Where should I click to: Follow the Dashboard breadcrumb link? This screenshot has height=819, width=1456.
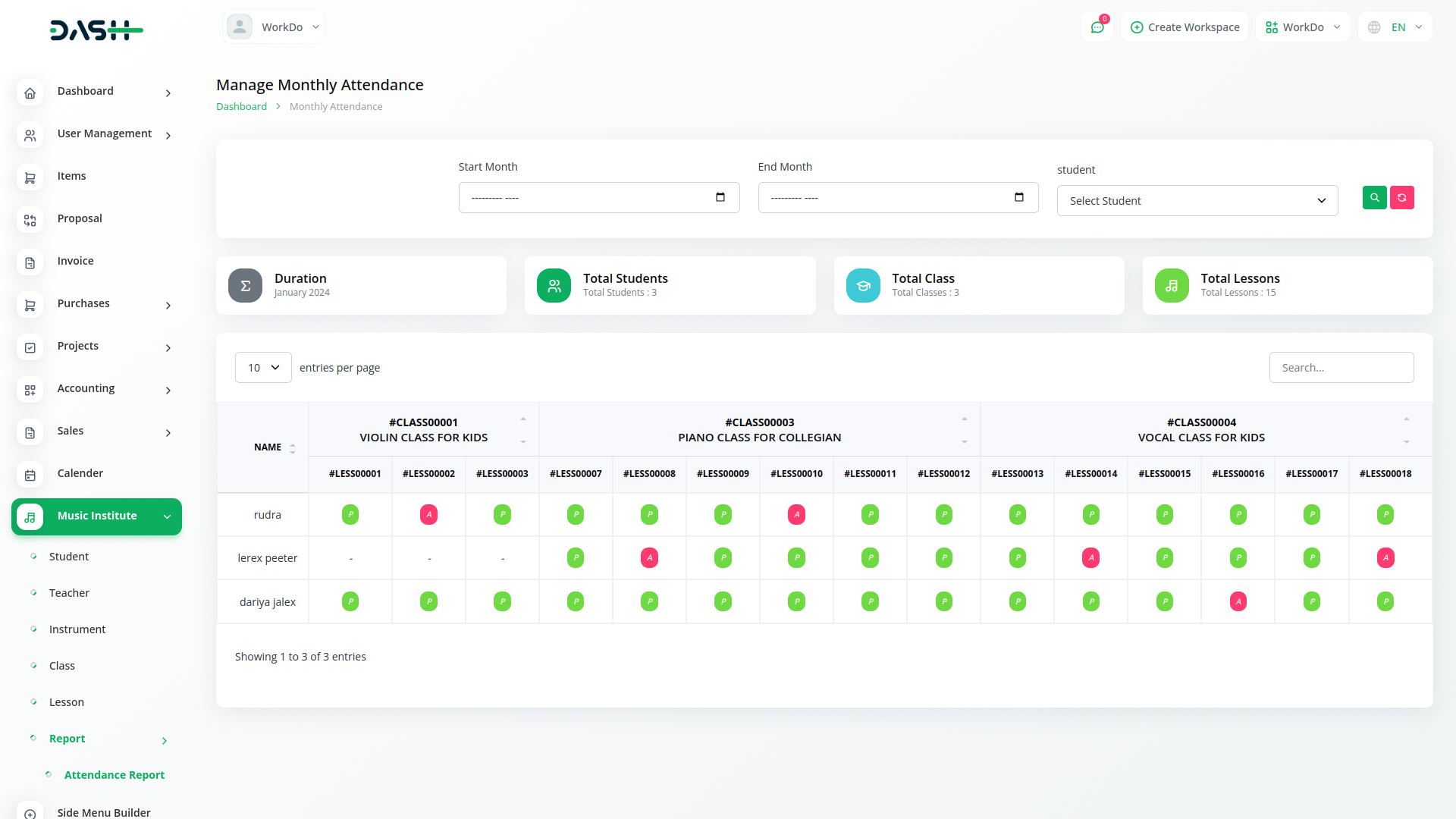[x=241, y=107]
